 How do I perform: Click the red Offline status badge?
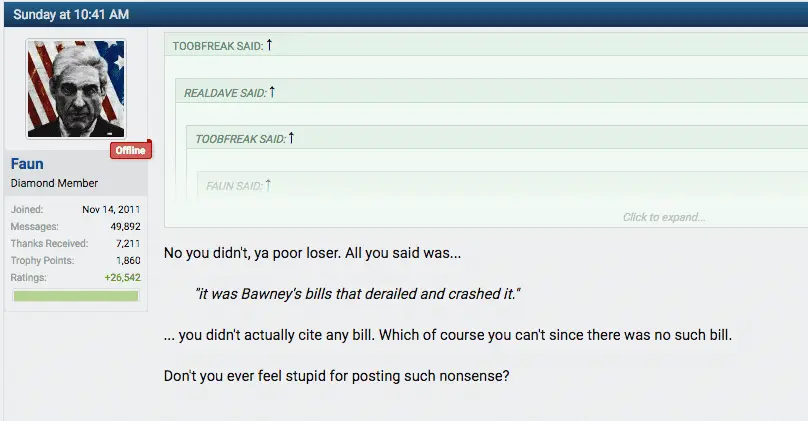[x=130, y=151]
